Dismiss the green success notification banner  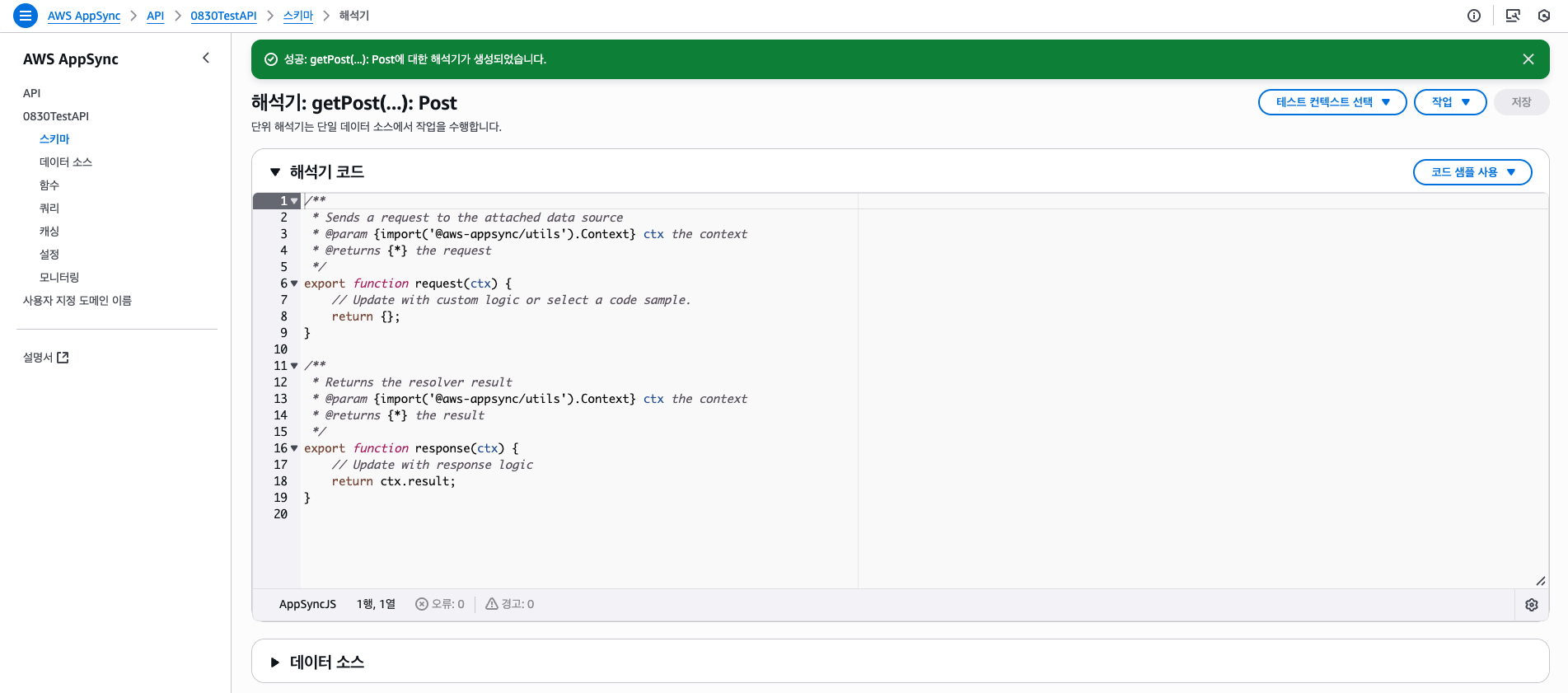(1528, 59)
